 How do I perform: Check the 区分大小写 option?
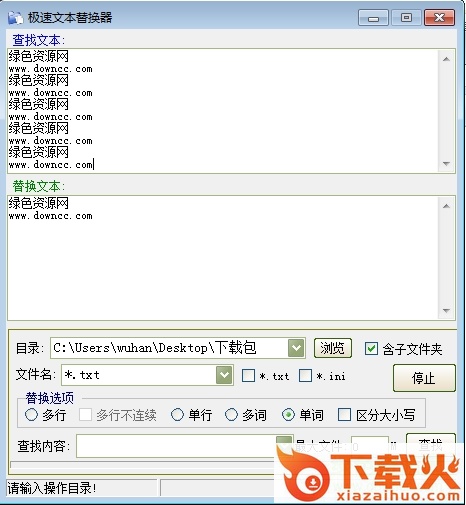pyautogui.click(x=344, y=415)
